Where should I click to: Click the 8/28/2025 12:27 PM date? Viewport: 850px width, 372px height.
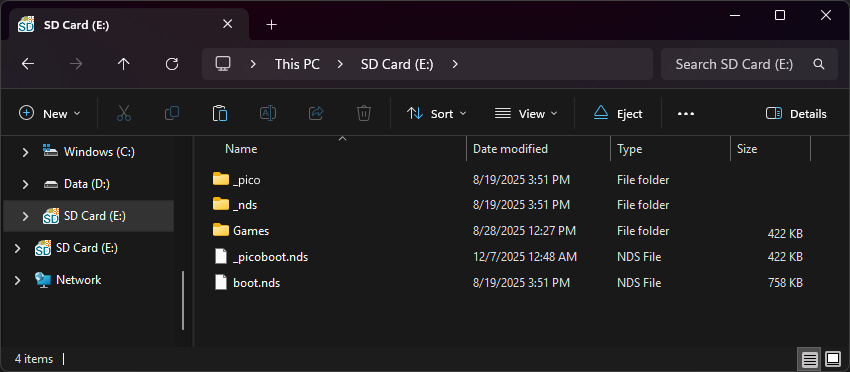(x=524, y=231)
